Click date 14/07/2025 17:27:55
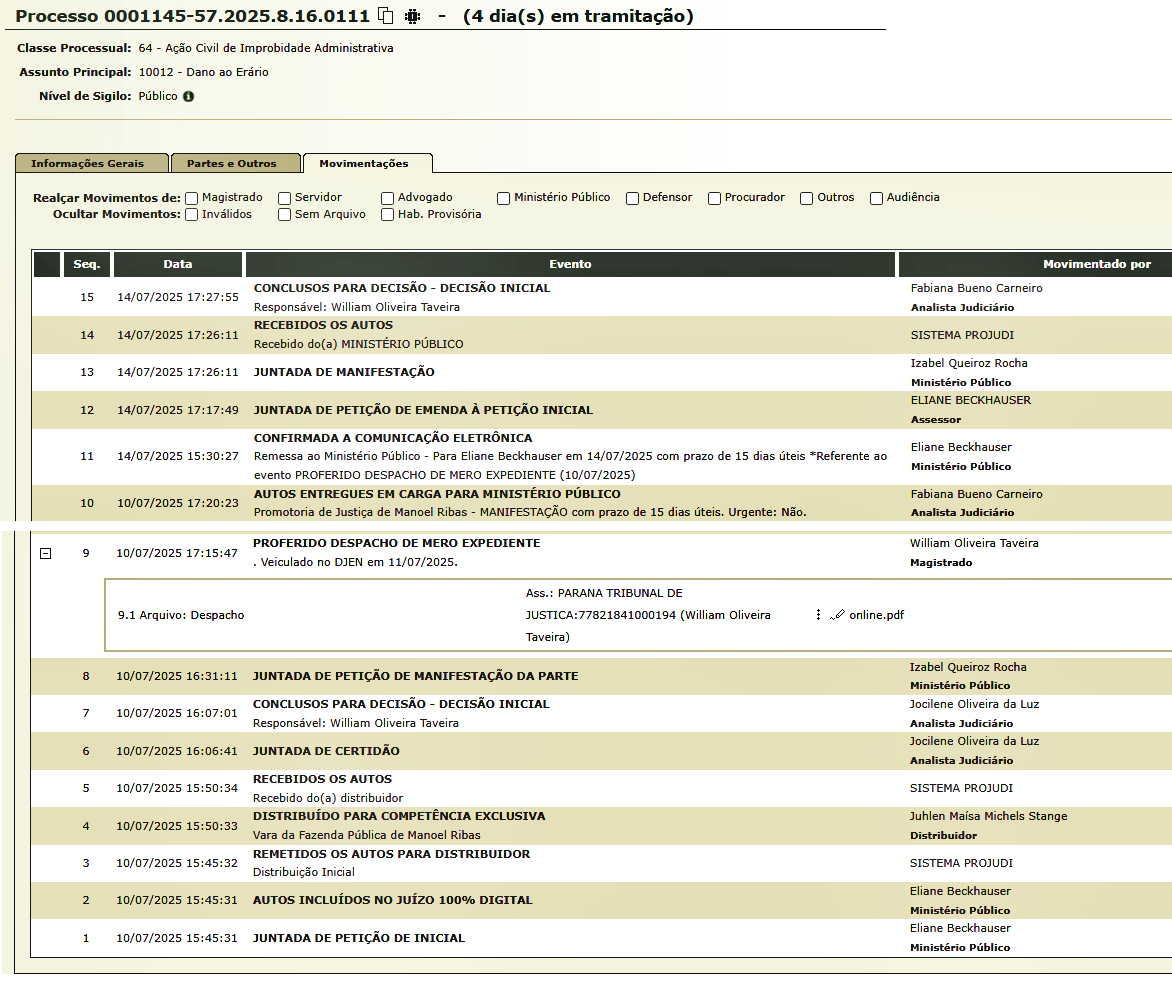The image size is (1172, 986). (x=178, y=298)
